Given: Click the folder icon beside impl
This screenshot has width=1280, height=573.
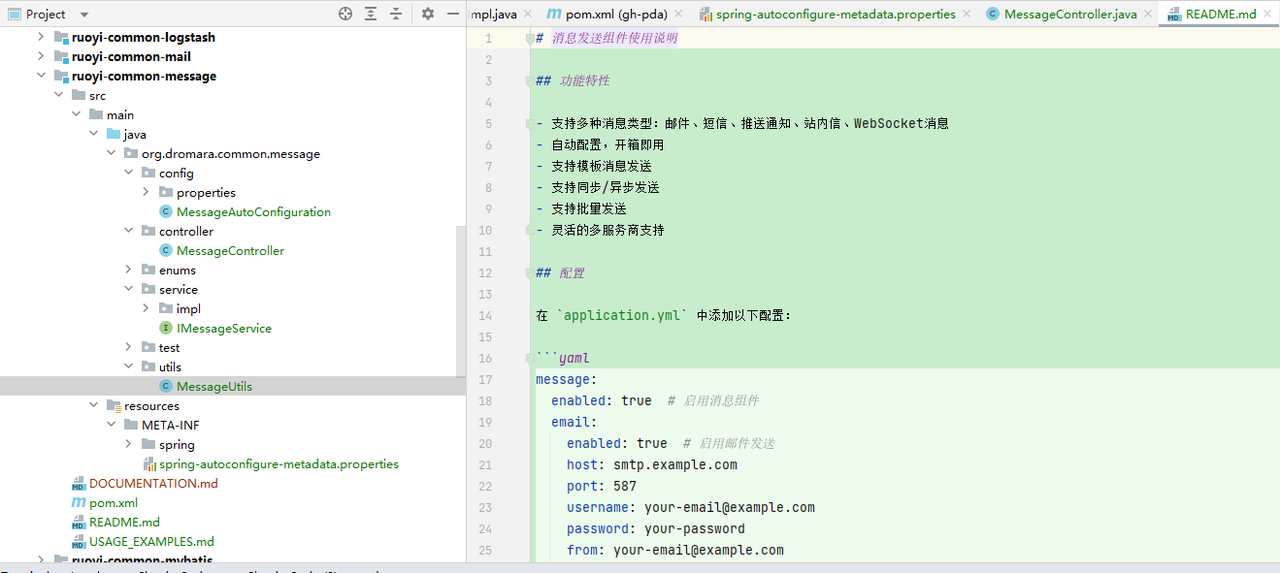Looking at the screenshot, I should click(x=166, y=309).
